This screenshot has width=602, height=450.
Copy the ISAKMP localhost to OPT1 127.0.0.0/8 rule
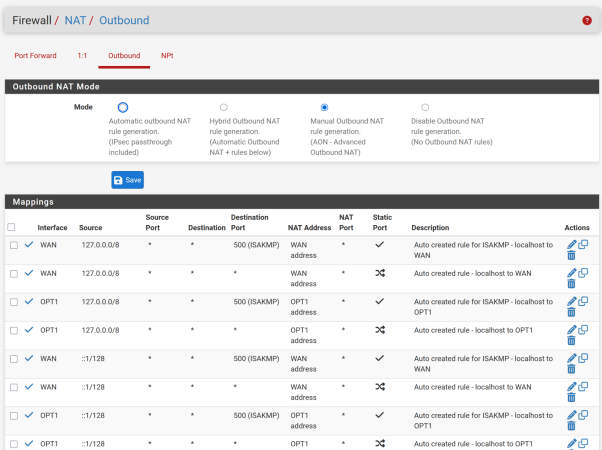(x=583, y=301)
